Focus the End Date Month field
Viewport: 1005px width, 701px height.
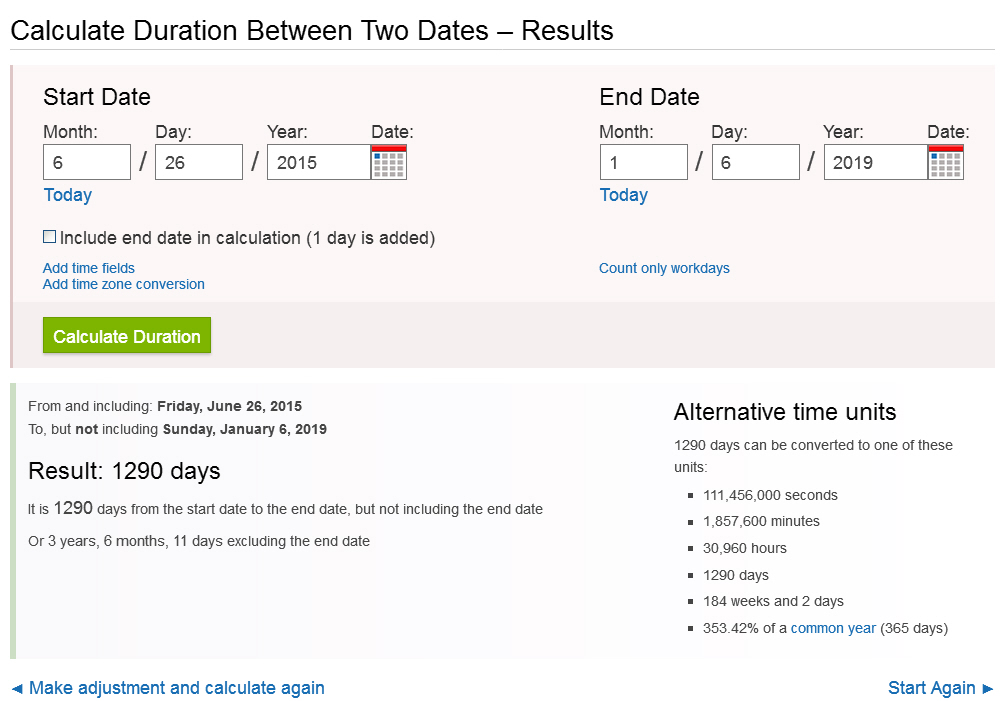(643, 162)
